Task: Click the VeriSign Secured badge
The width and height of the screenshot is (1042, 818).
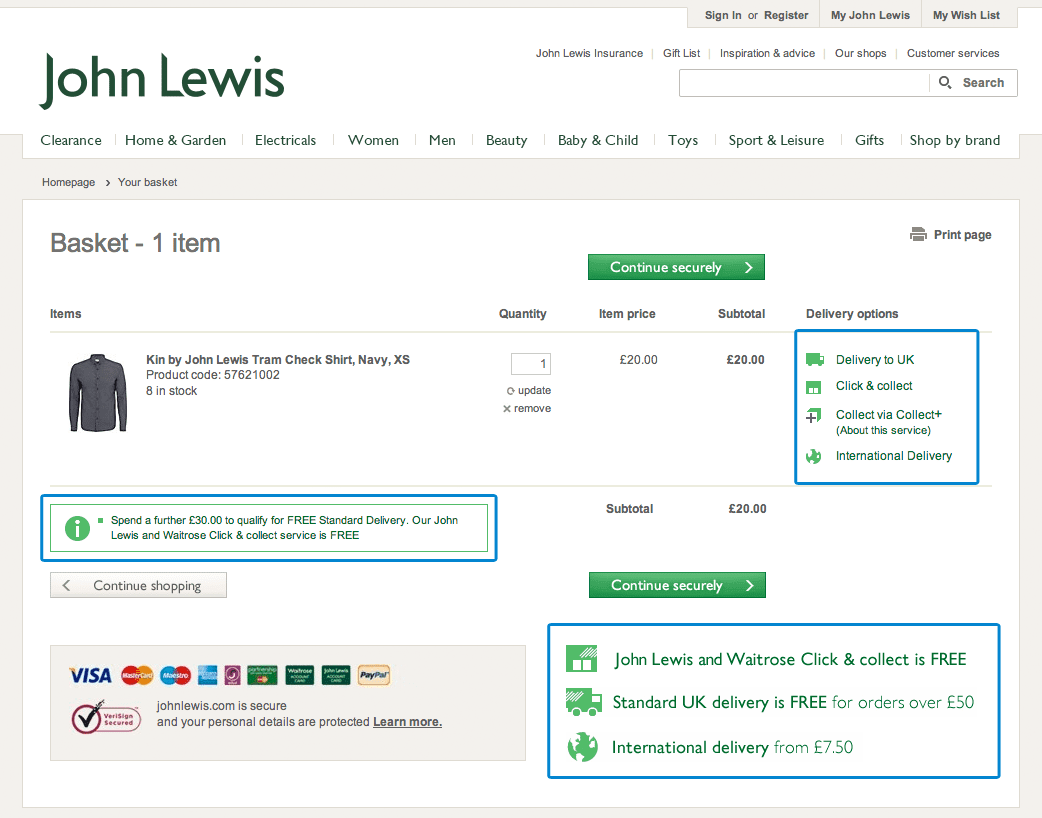Action: (99, 718)
